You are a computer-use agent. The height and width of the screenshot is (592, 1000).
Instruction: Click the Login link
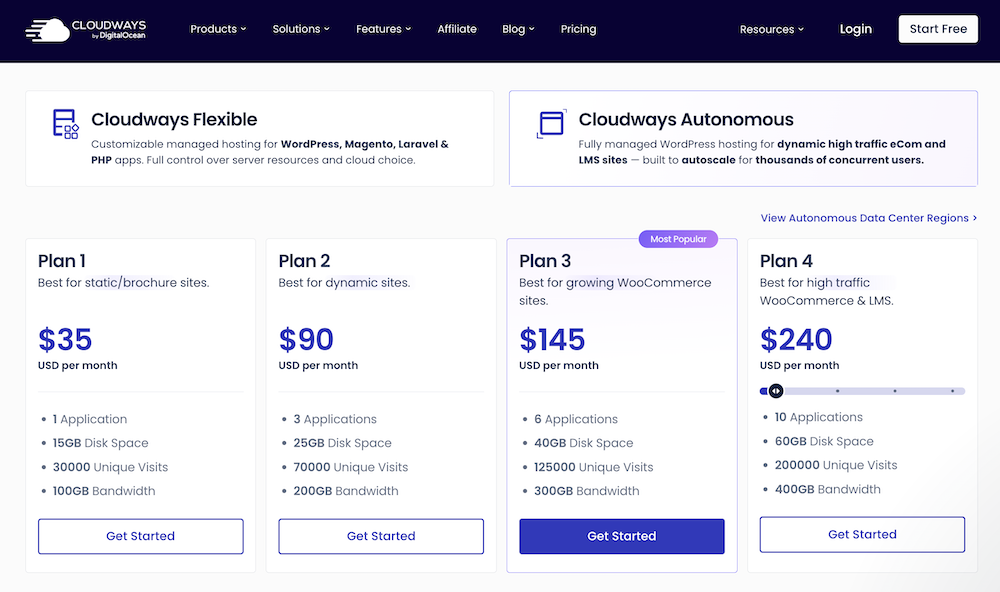[x=855, y=29]
